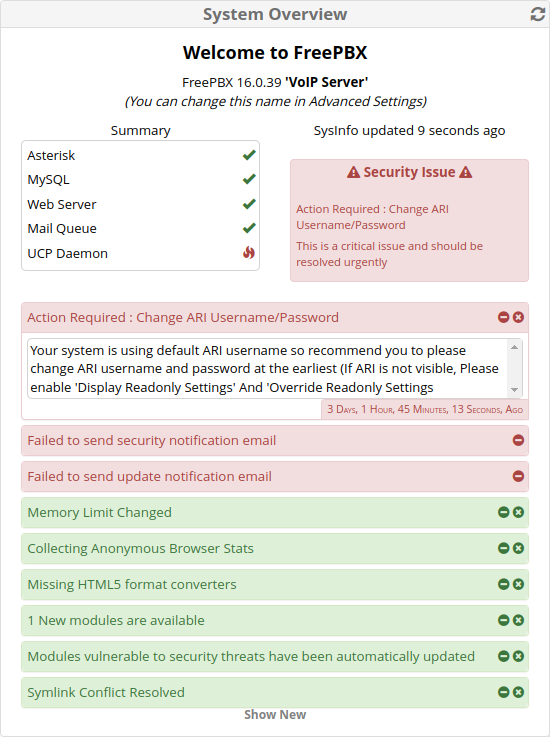Click scroll-up arrow in ARI message box
The width and height of the screenshot is (550, 737).
coord(515,347)
